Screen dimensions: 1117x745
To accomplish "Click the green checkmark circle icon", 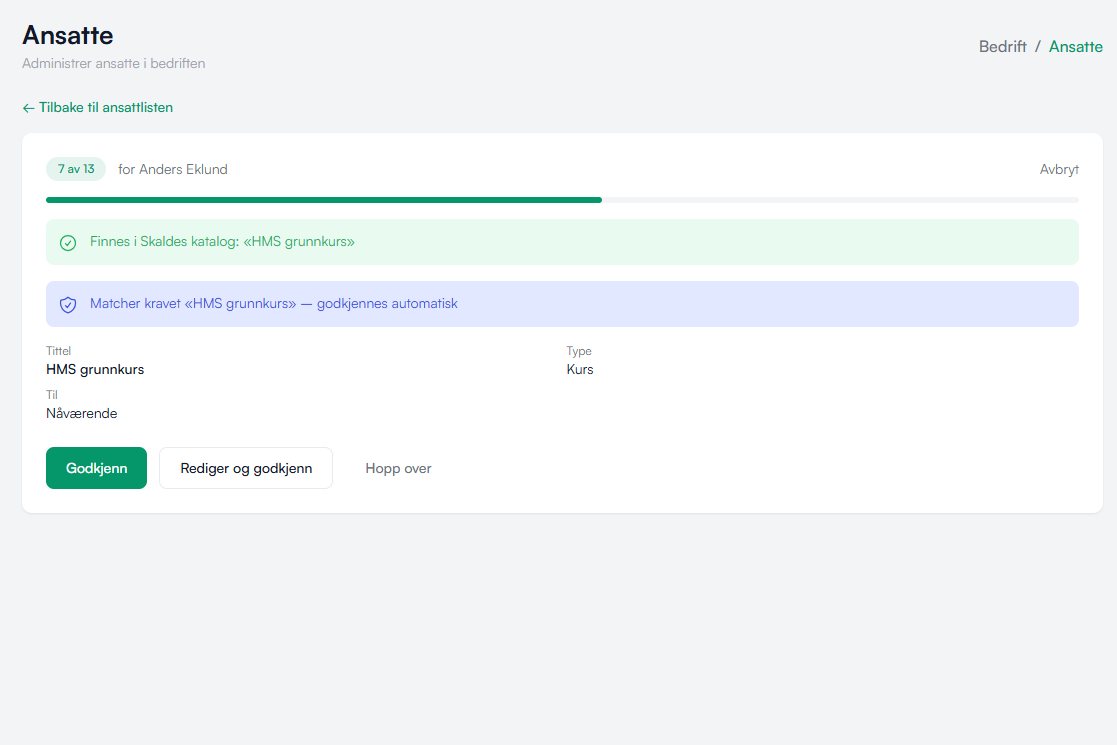I will point(68,243).
